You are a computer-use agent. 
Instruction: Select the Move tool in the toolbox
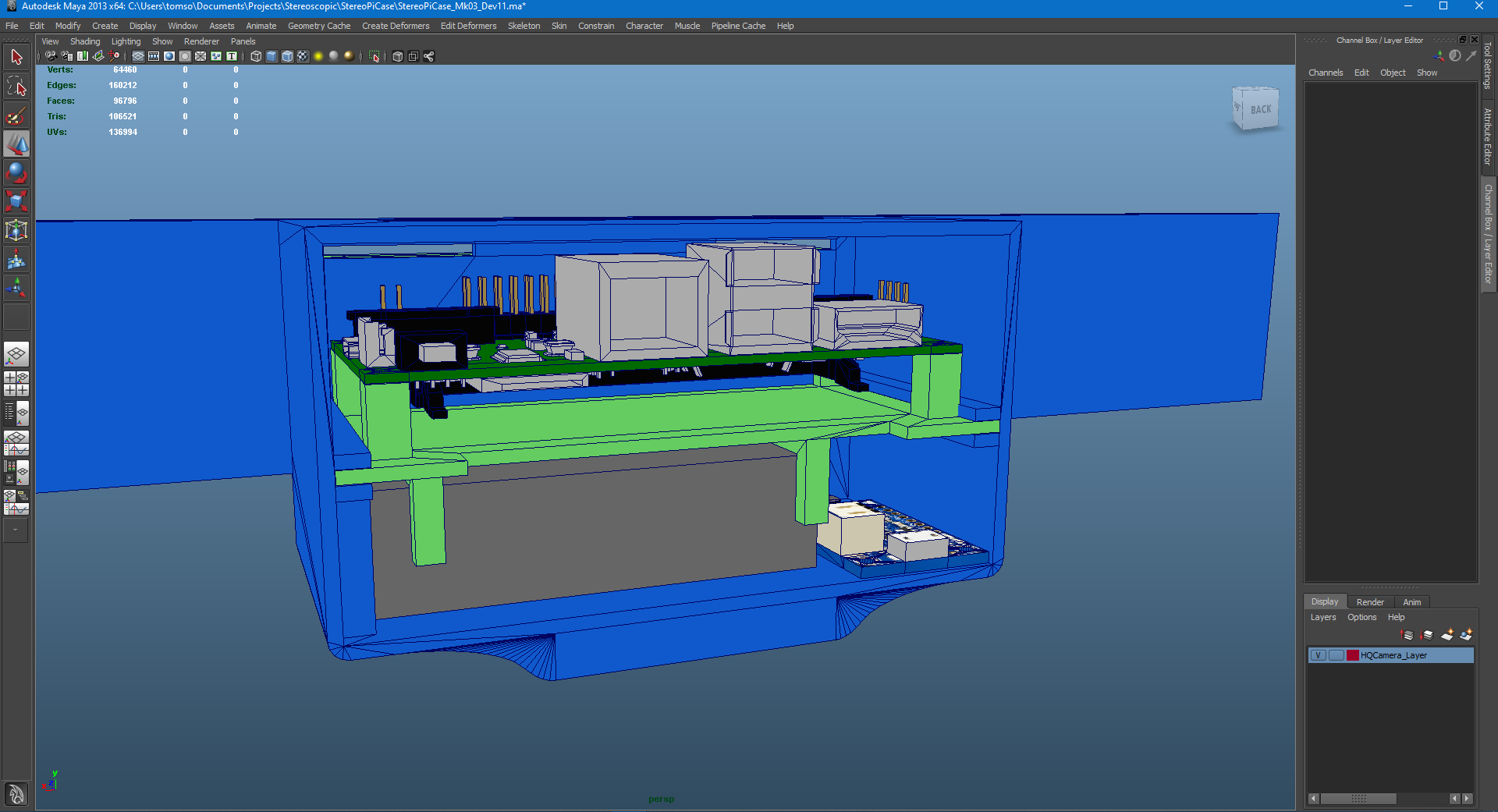tap(16, 144)
